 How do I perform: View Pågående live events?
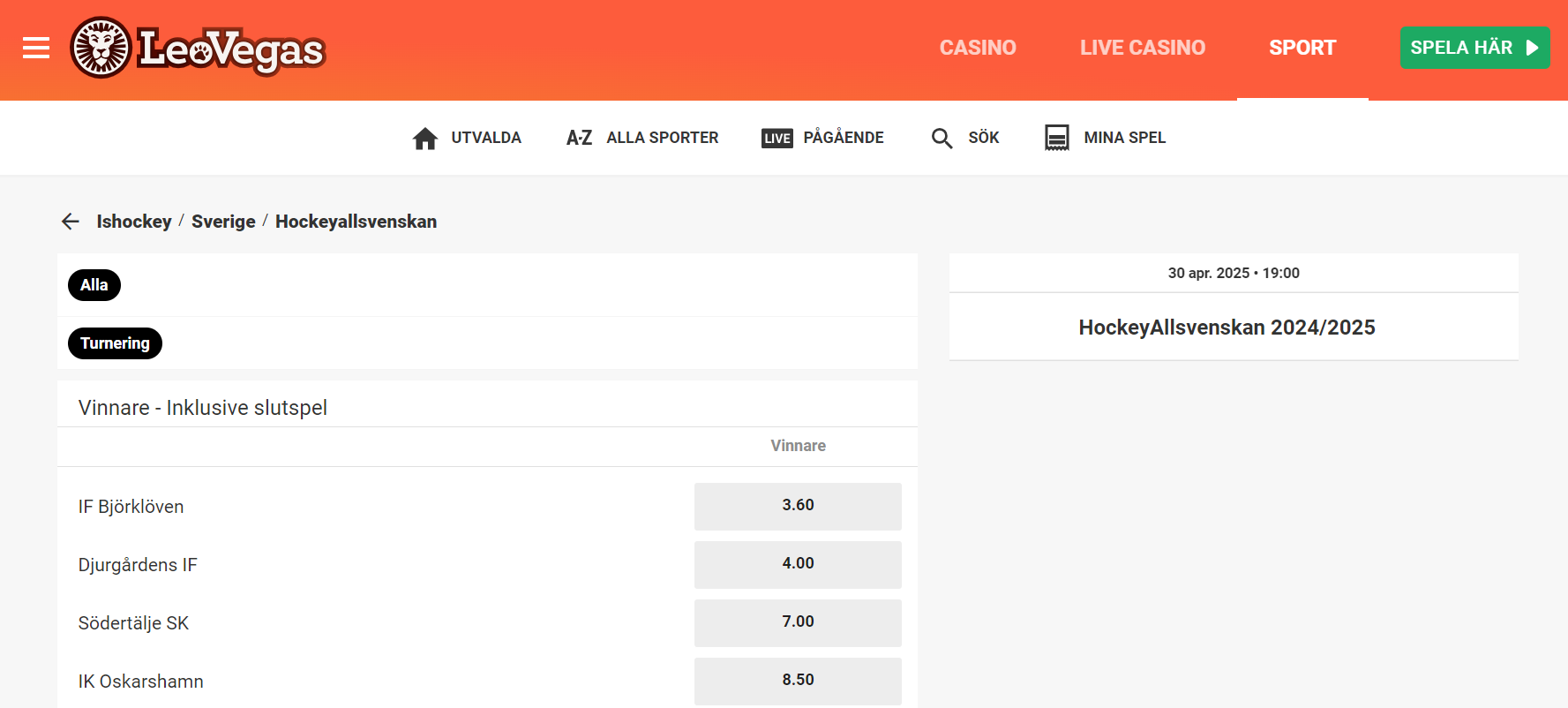click(844, 138)
